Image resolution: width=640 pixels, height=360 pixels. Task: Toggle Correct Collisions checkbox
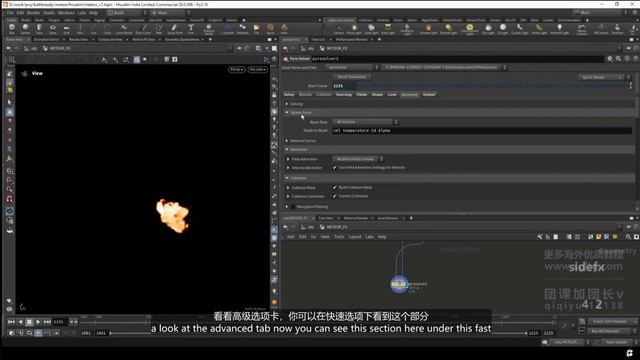pyautogui.click(x=335, y=196)
